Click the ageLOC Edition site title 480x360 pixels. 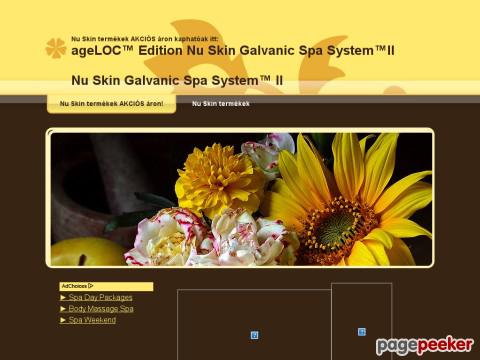(233, 51)
